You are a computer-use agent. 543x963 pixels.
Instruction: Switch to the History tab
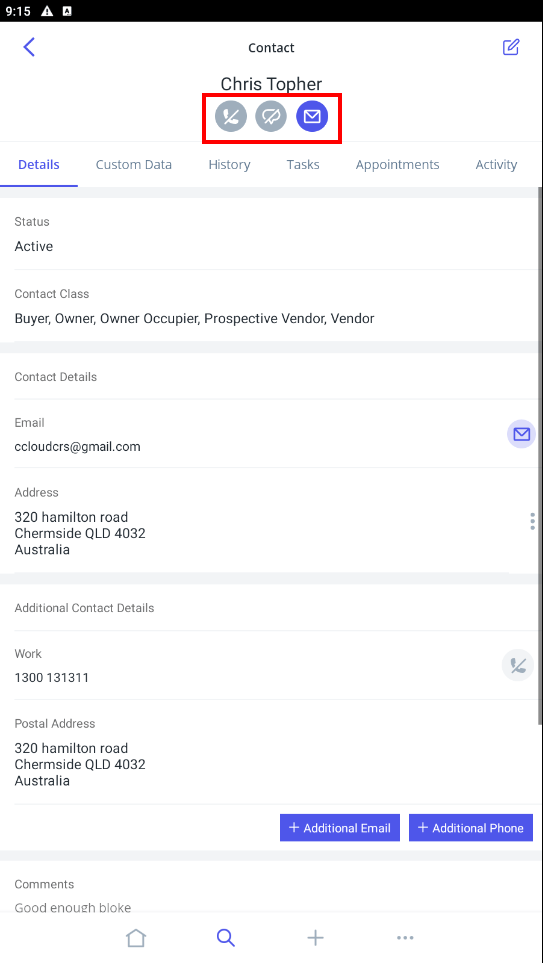point(229,165)
